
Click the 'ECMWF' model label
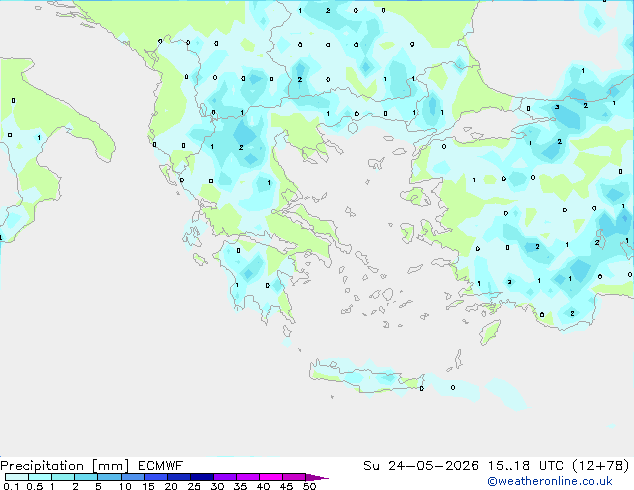click(160, 466)
